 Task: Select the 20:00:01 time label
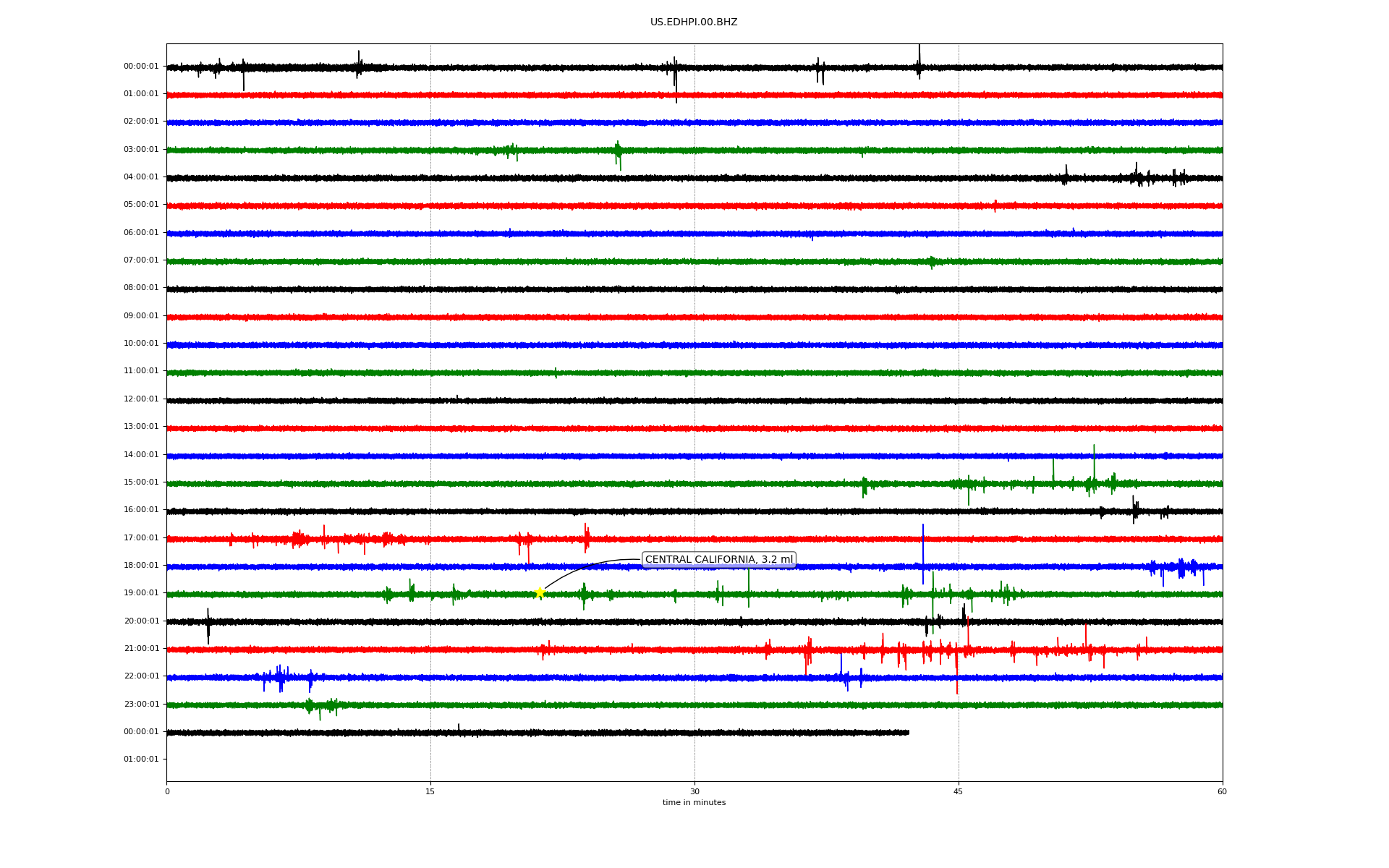coord(141,621)
